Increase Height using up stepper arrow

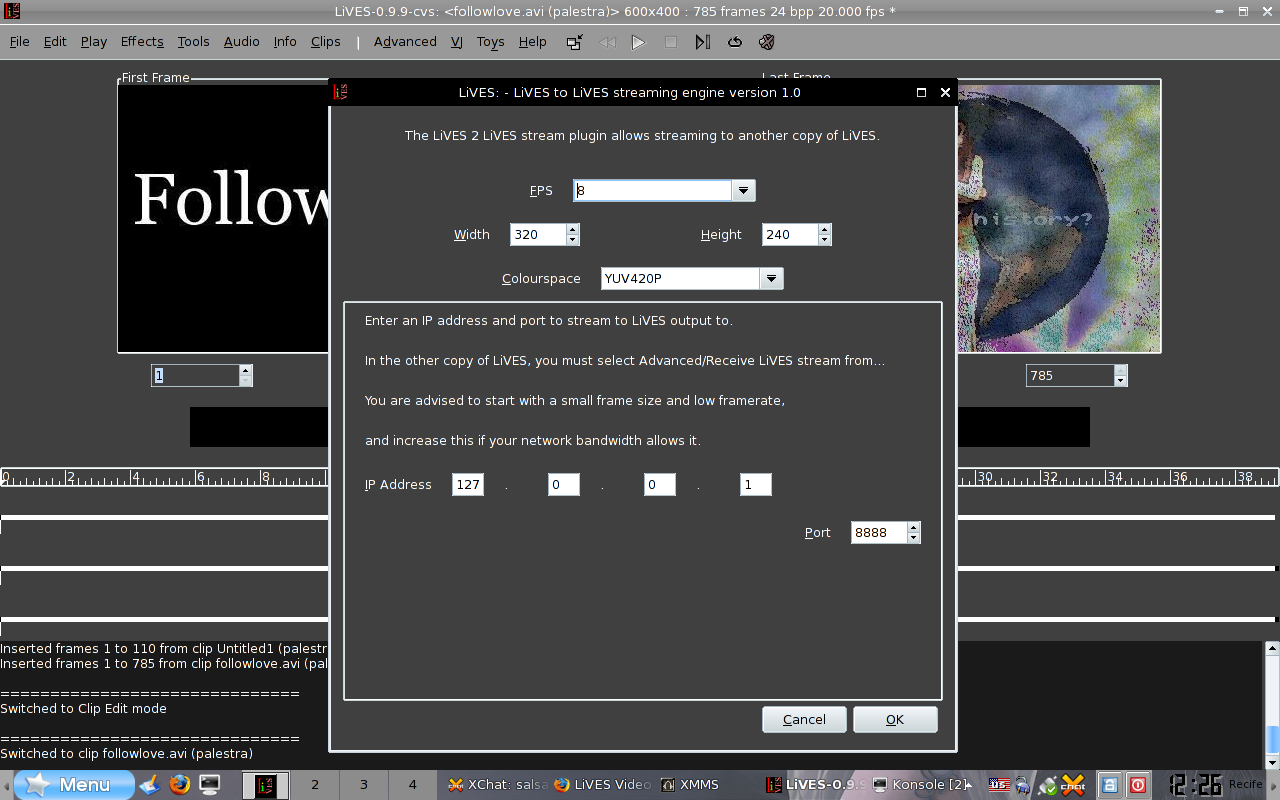[x=825, y=230]
